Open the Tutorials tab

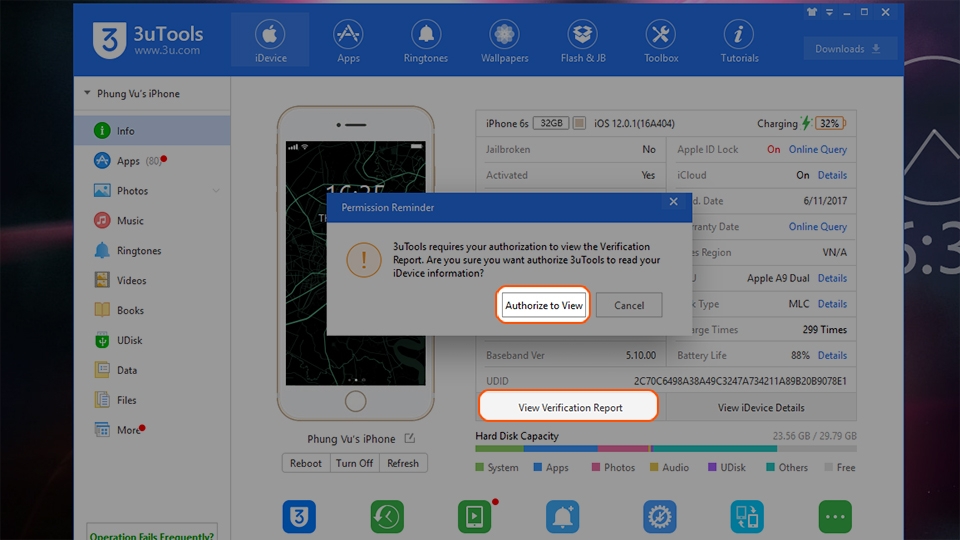[739, 40]
